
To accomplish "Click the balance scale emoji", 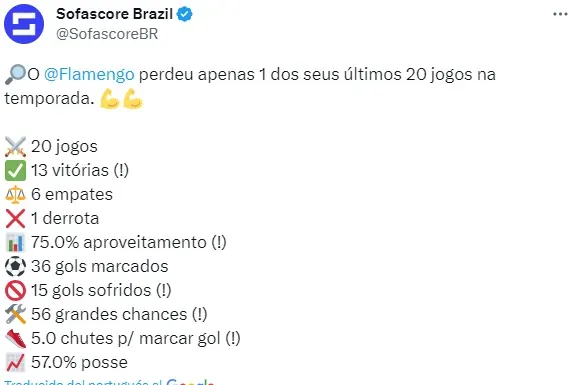I will (x=15, y=194).
